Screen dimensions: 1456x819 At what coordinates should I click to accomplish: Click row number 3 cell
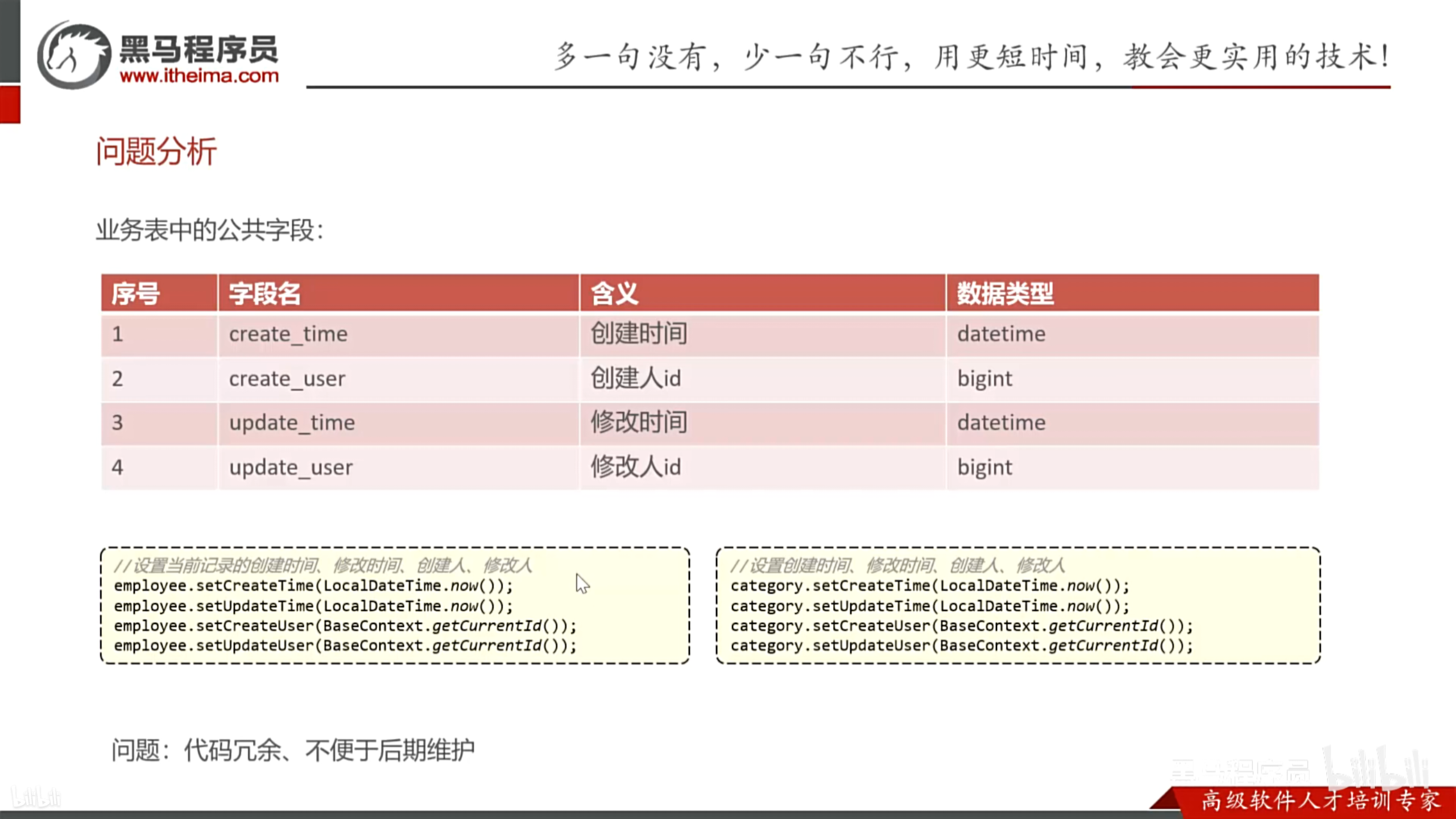click(x=159, y=423)
